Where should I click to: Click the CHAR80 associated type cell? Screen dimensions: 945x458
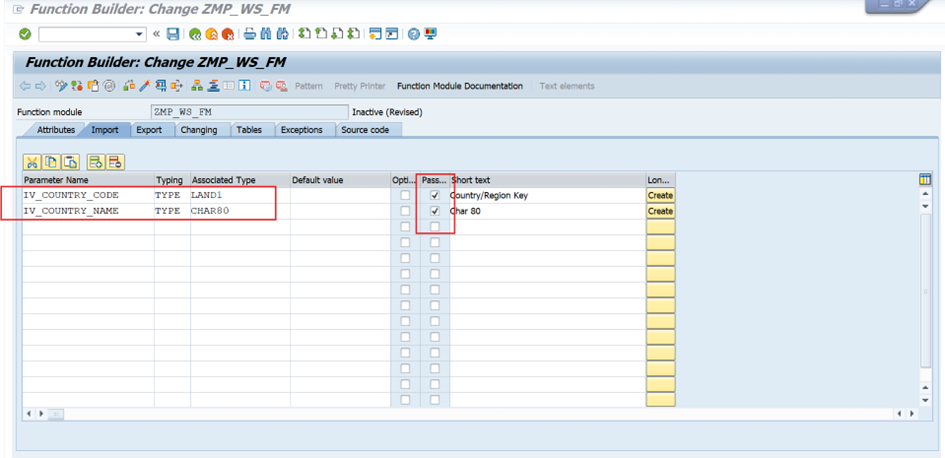(240, 211)
